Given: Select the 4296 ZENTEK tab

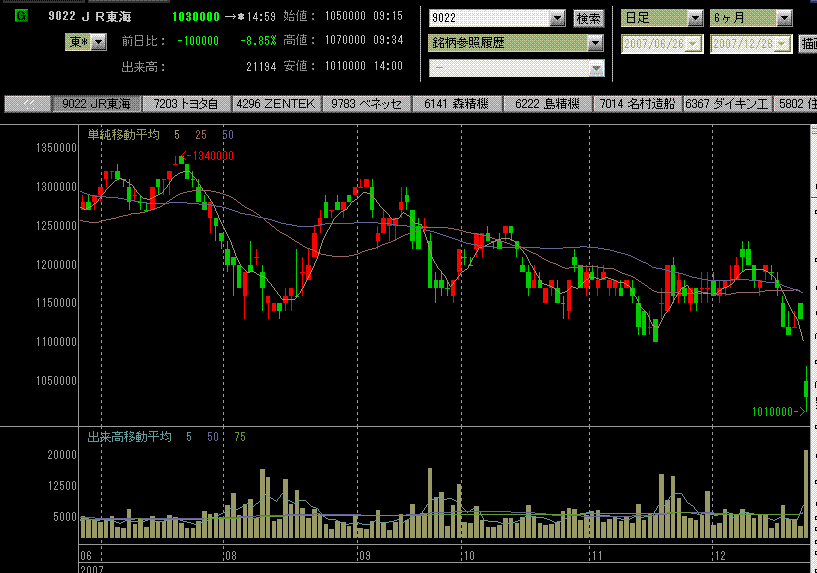Looking at the screenshot, I should 277,103.
